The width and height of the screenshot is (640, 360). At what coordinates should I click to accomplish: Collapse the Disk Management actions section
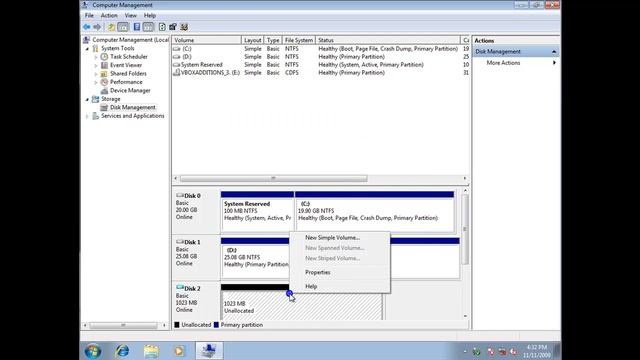point(554,52)
